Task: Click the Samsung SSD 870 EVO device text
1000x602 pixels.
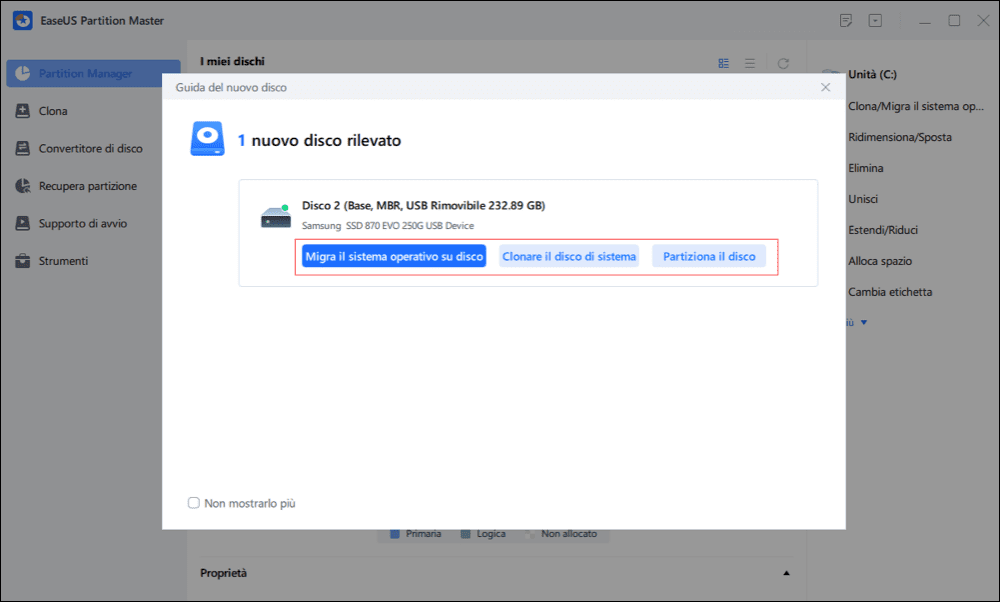Action: point(388,226)
